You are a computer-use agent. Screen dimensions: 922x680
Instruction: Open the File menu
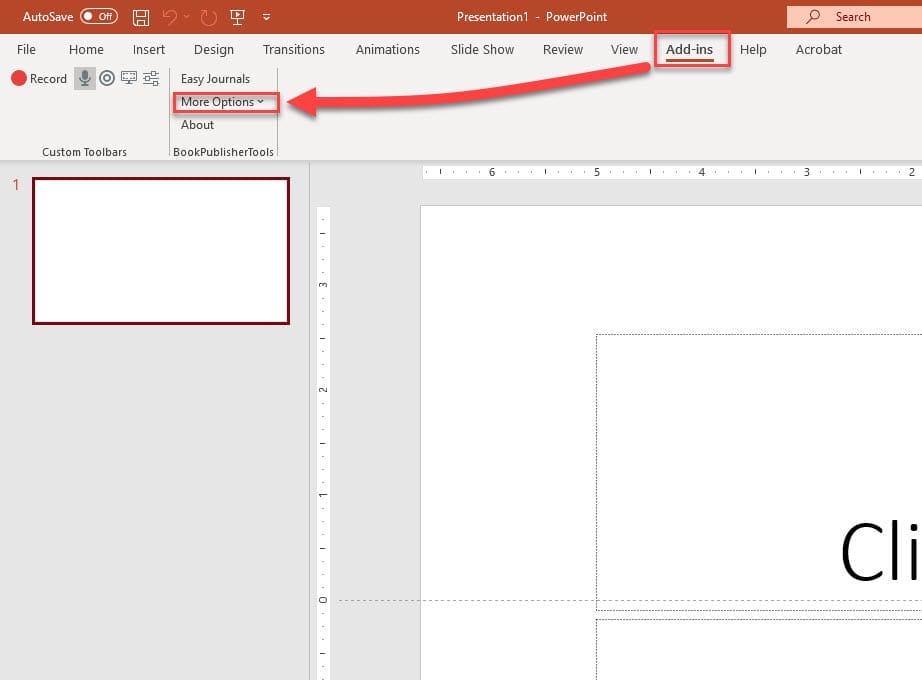point(26,49)
